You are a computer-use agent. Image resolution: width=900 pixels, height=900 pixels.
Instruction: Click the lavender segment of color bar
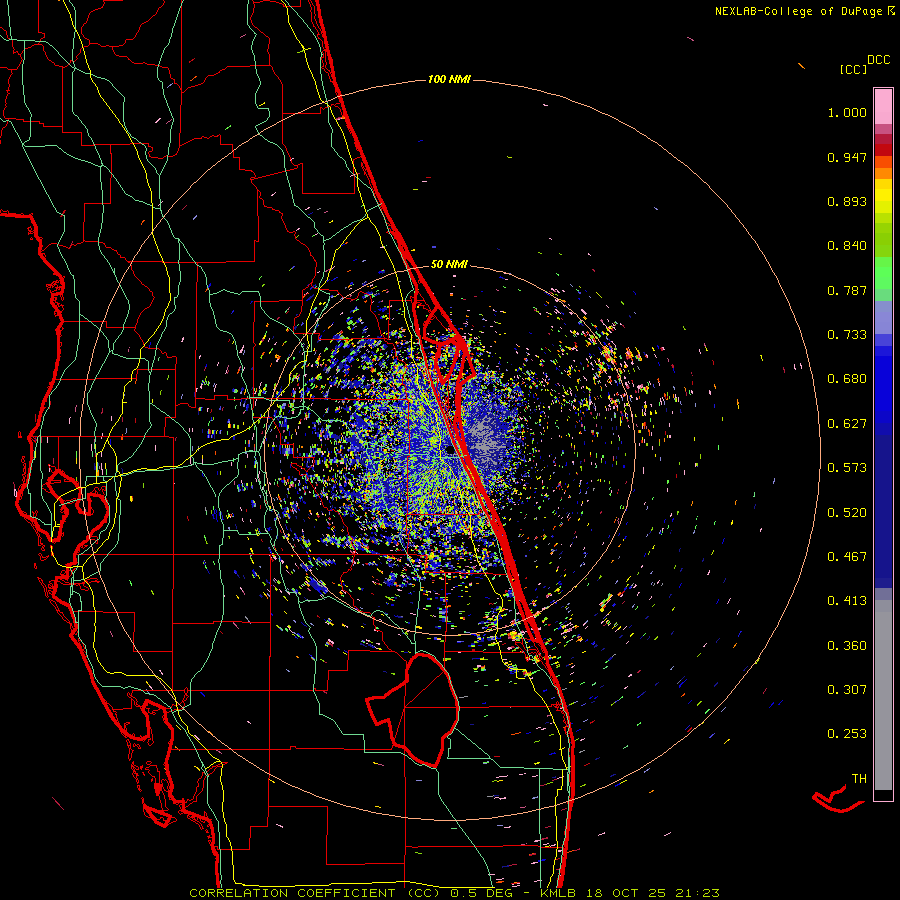[x=883, y=317]
